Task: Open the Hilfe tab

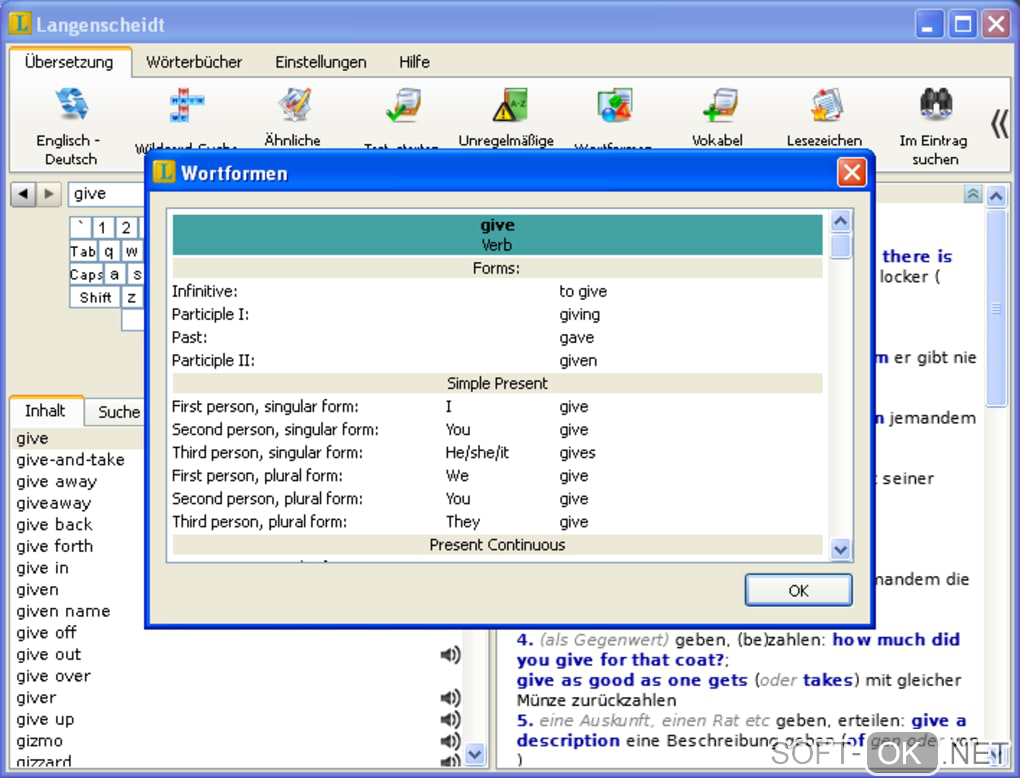Action: [x=414, y=62]
